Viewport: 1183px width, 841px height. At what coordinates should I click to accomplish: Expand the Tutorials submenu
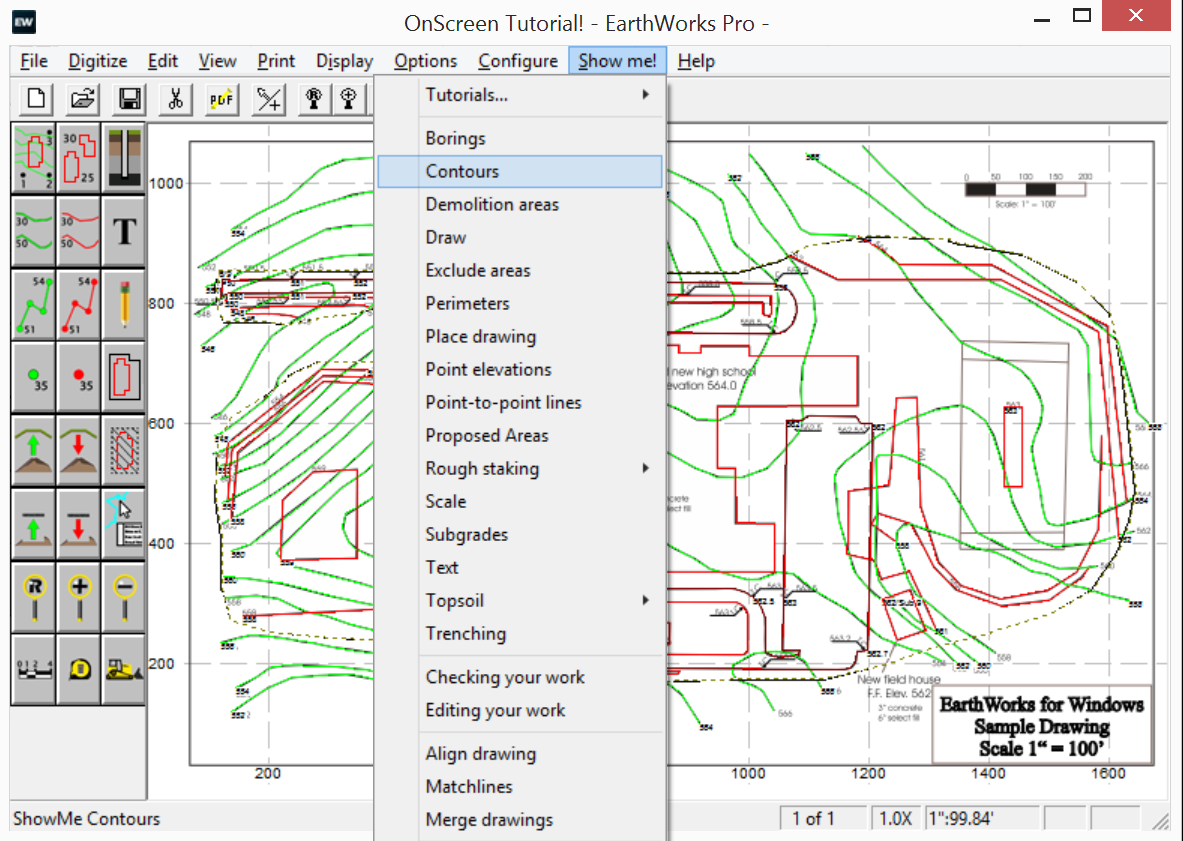coord(520,95)
